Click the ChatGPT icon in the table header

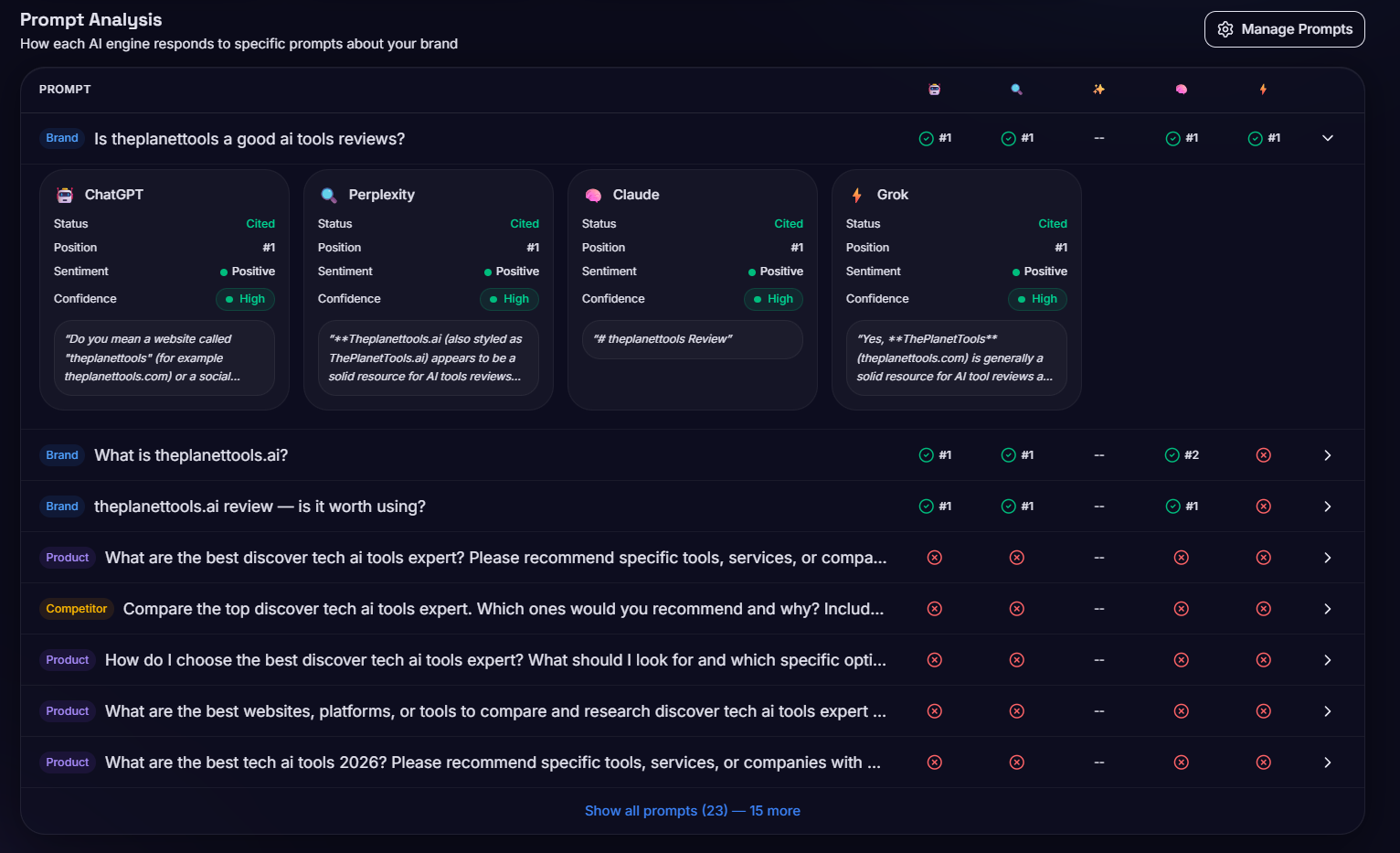coord(934,89)
